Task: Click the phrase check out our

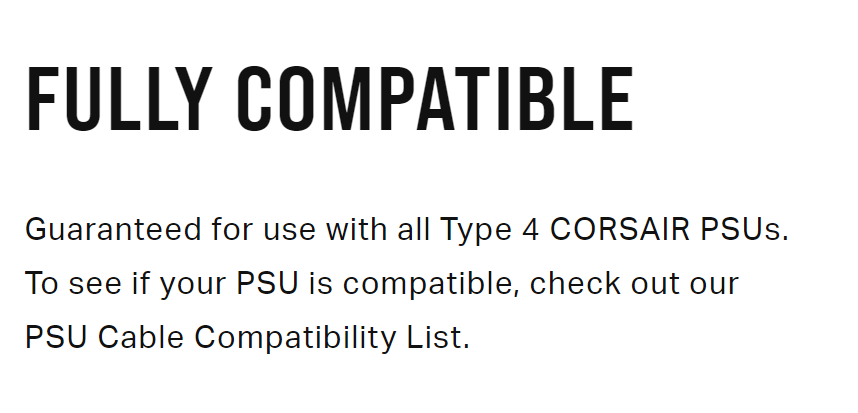Action: [634, 283]
